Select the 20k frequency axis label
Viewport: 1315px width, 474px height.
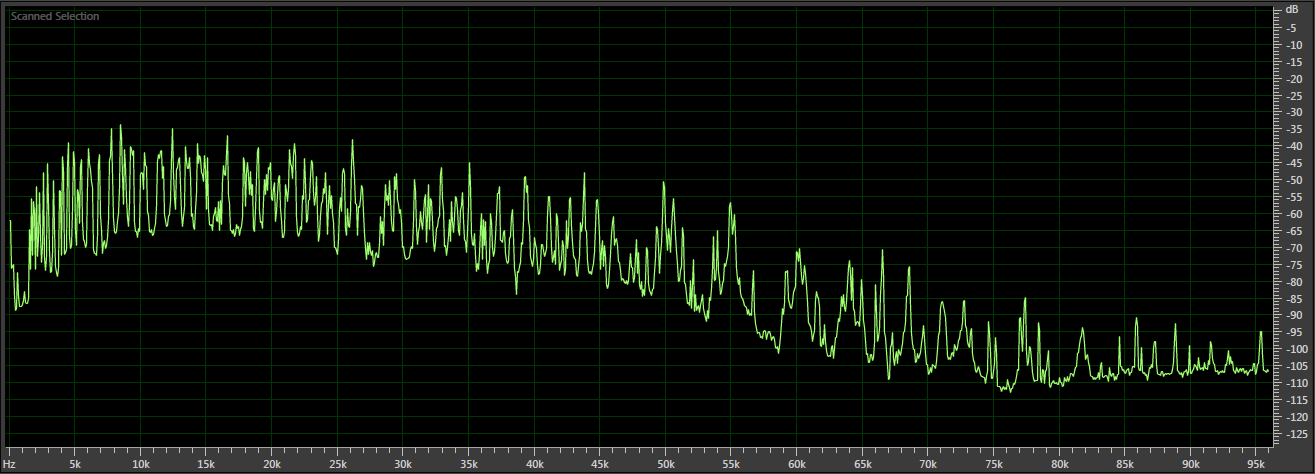[272, 465]
